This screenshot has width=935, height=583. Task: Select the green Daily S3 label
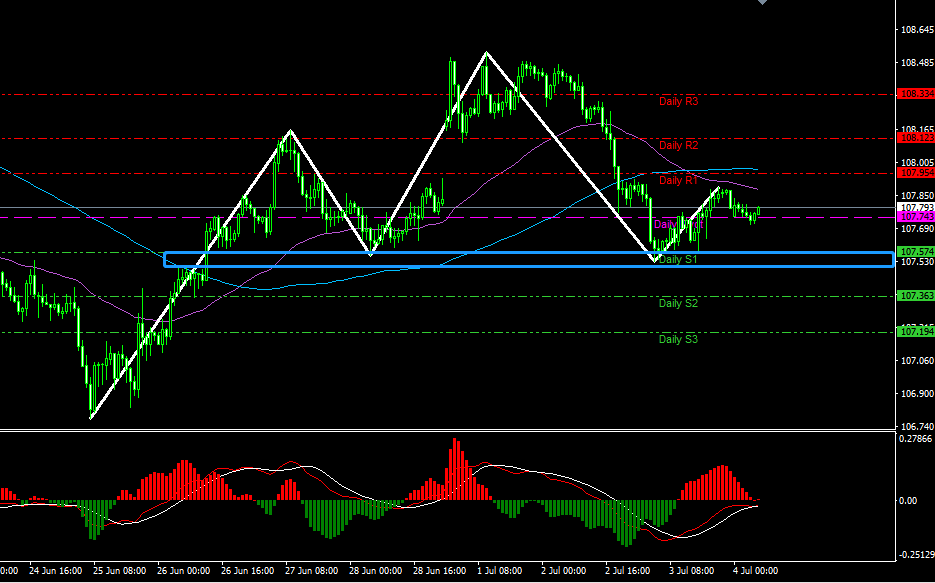(x=679, y=340)
